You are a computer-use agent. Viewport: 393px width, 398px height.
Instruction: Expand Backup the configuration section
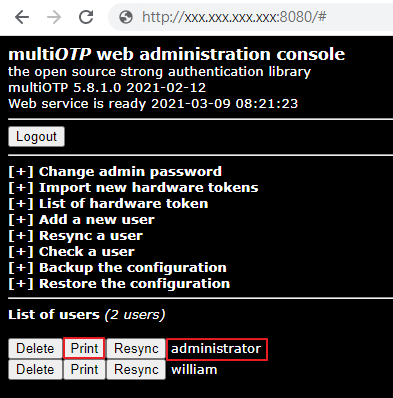pyautogui.click(x=117, y=268)
